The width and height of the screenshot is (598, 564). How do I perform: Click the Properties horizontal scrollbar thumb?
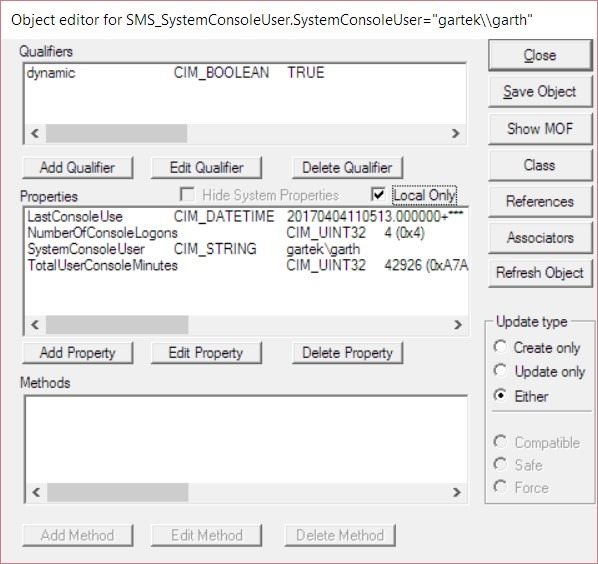(117, 325)
